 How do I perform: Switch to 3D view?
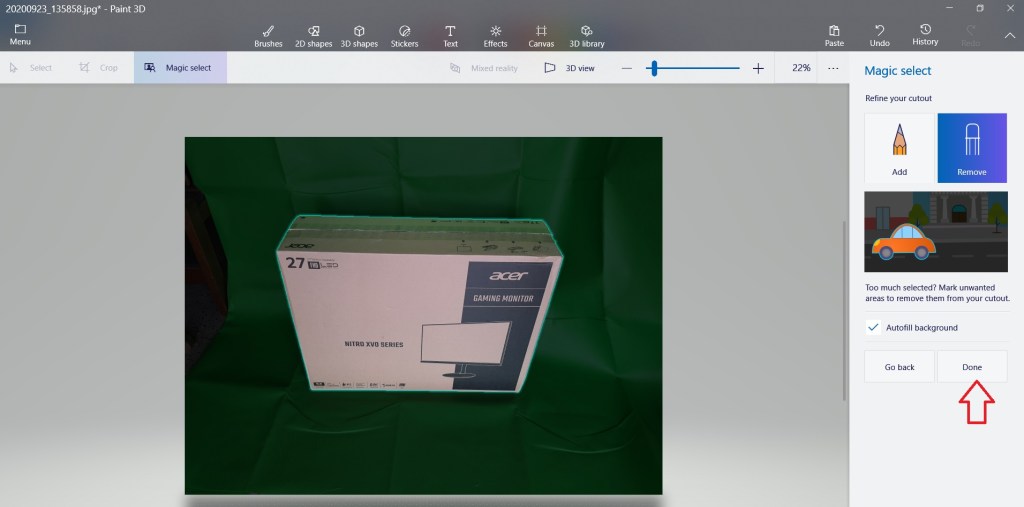point(569,68)
